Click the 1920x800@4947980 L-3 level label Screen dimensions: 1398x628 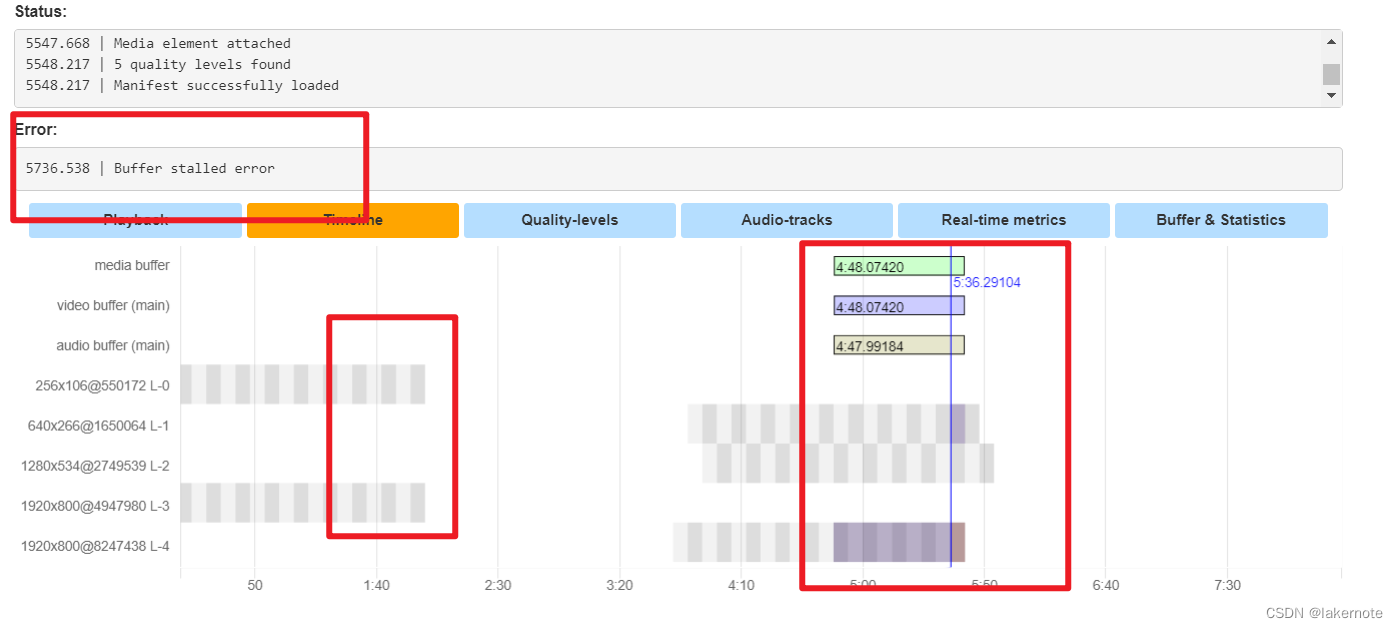96,506
